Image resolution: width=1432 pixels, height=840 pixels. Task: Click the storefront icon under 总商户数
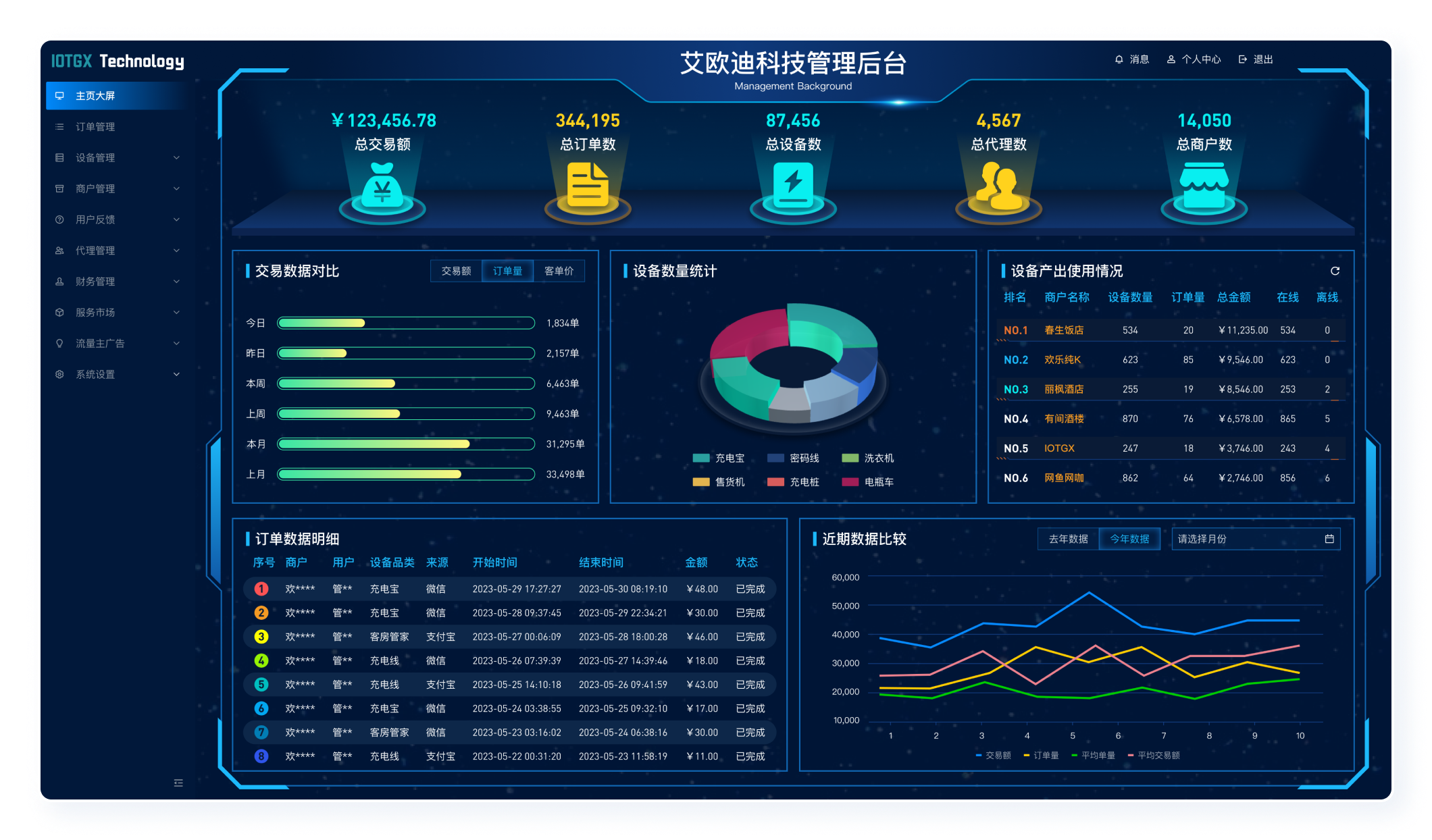[x=1204, y=186]
